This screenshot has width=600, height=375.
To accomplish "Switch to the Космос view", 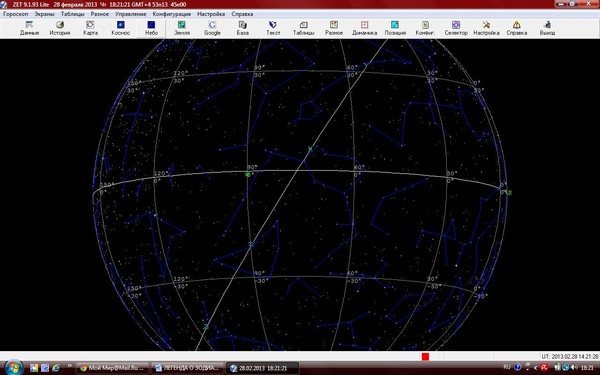I will 121,28.
